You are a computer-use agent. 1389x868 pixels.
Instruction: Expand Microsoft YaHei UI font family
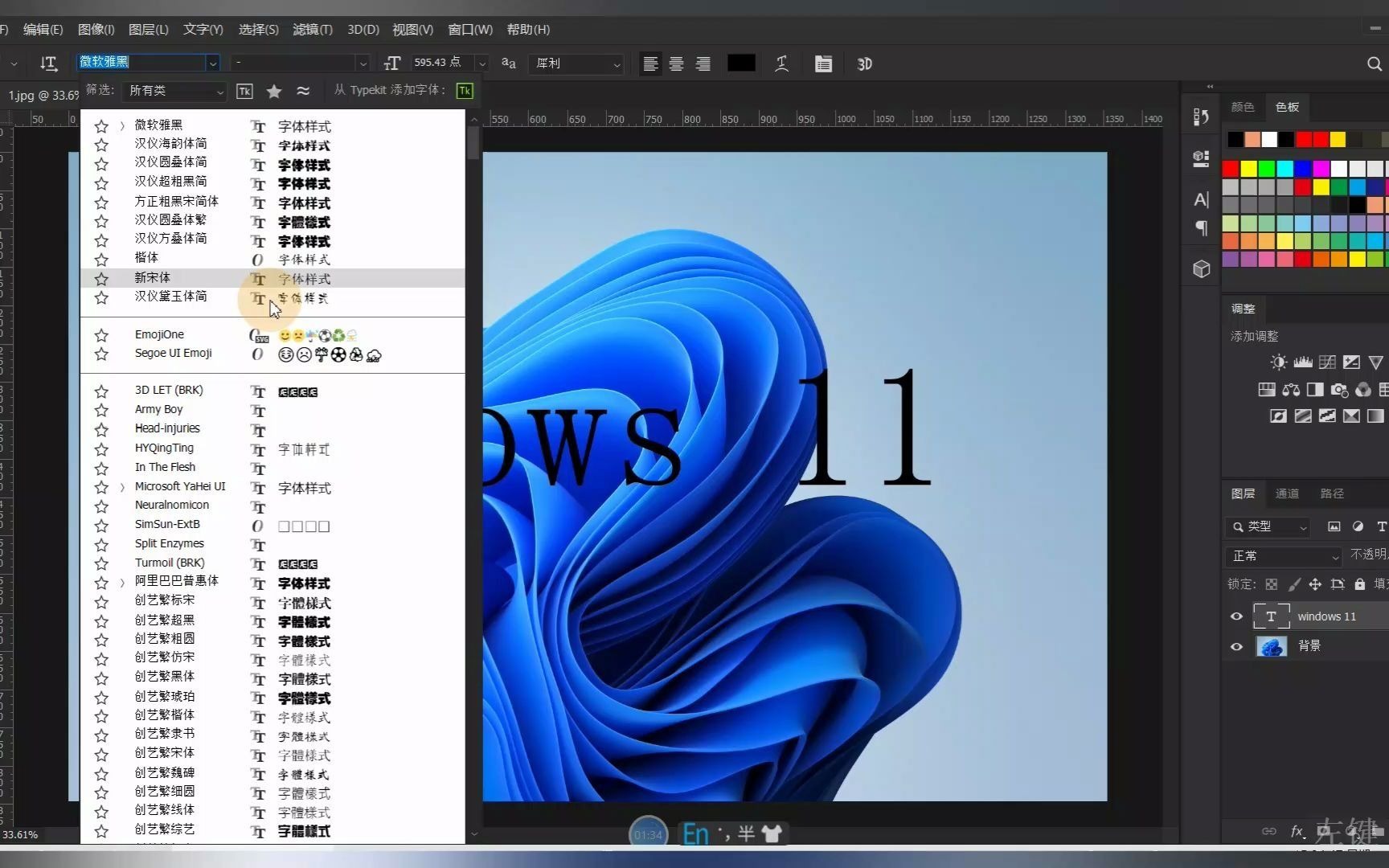pos(122,487)
